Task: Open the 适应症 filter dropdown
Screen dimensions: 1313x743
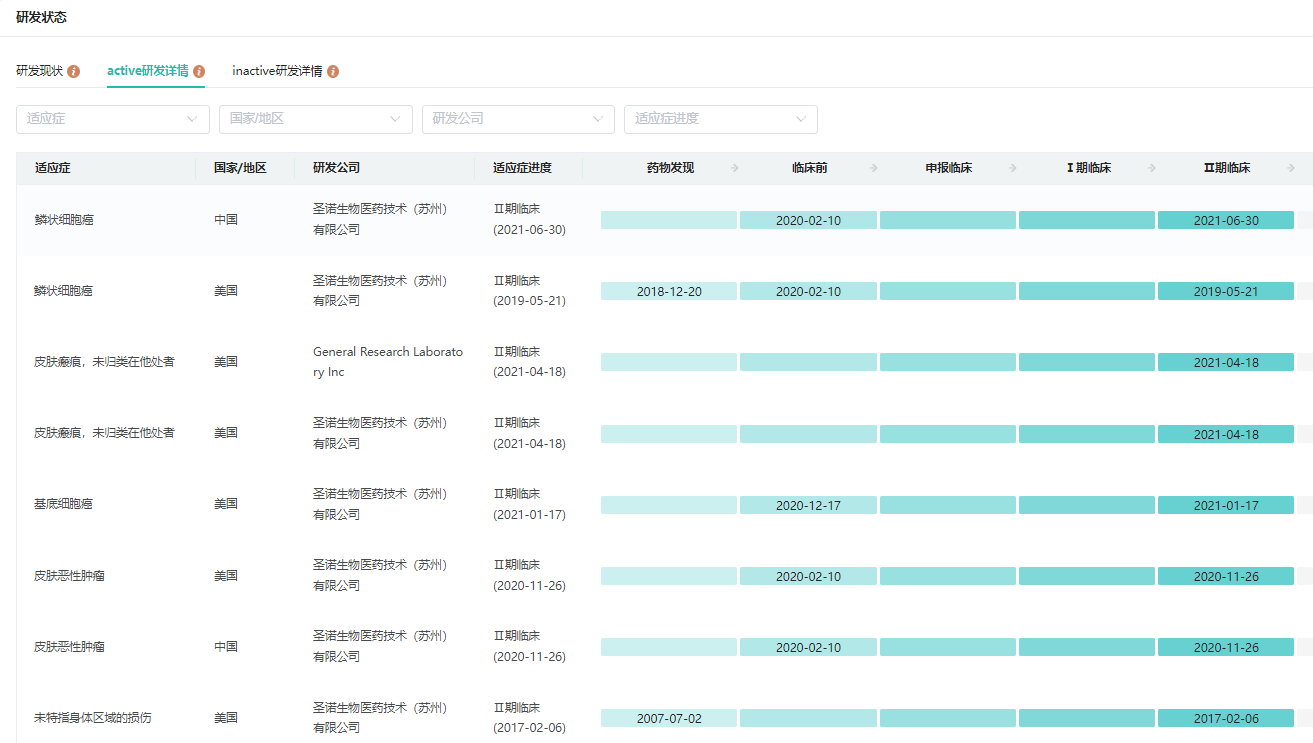Action: [112, 119]
